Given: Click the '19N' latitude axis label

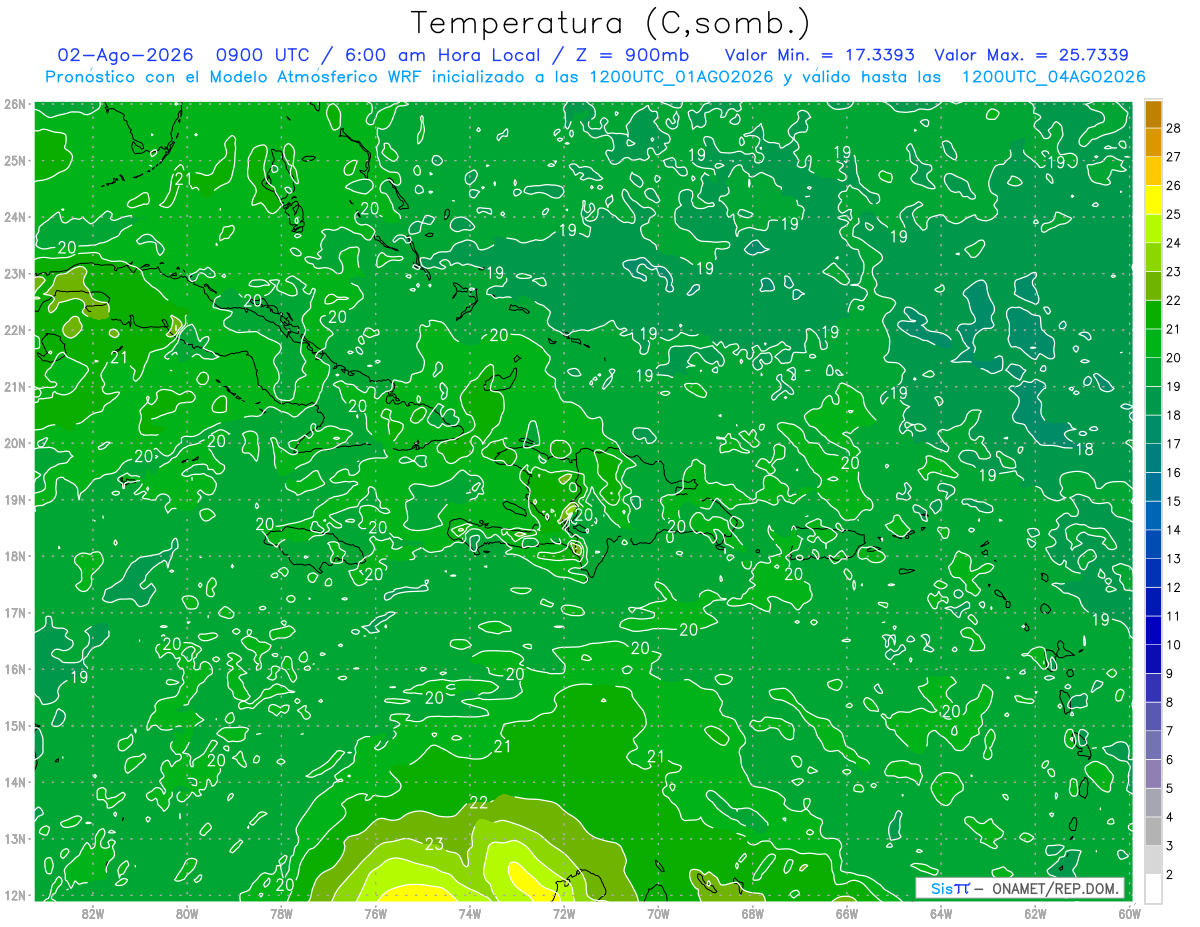Looking at the screenshot, I should pos(15,499).
